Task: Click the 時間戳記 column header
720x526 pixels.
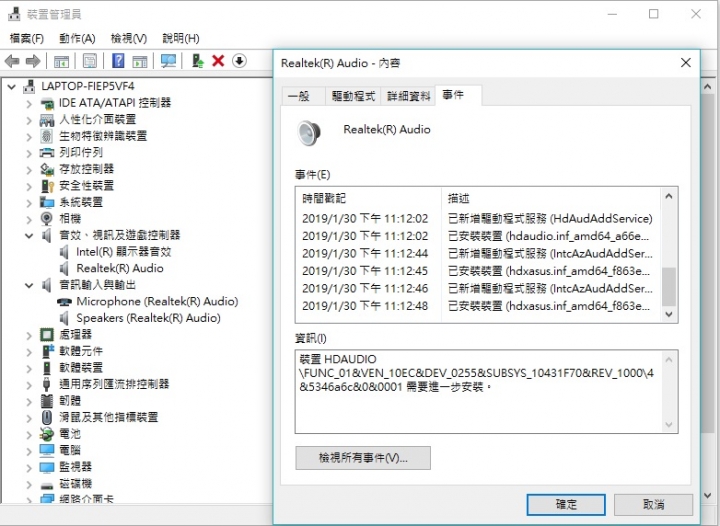Action: [369, 198]
